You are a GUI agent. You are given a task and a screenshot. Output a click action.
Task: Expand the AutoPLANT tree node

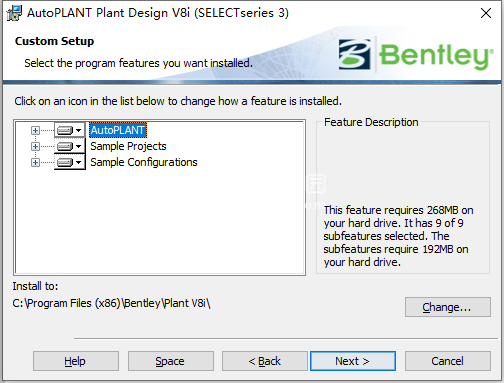click(35, 130)
